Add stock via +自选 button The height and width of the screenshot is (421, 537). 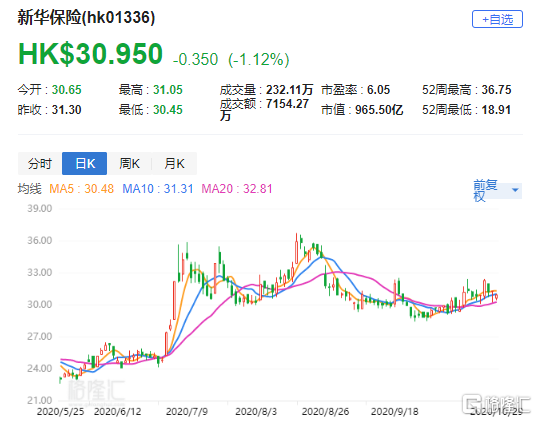point(497,19)
